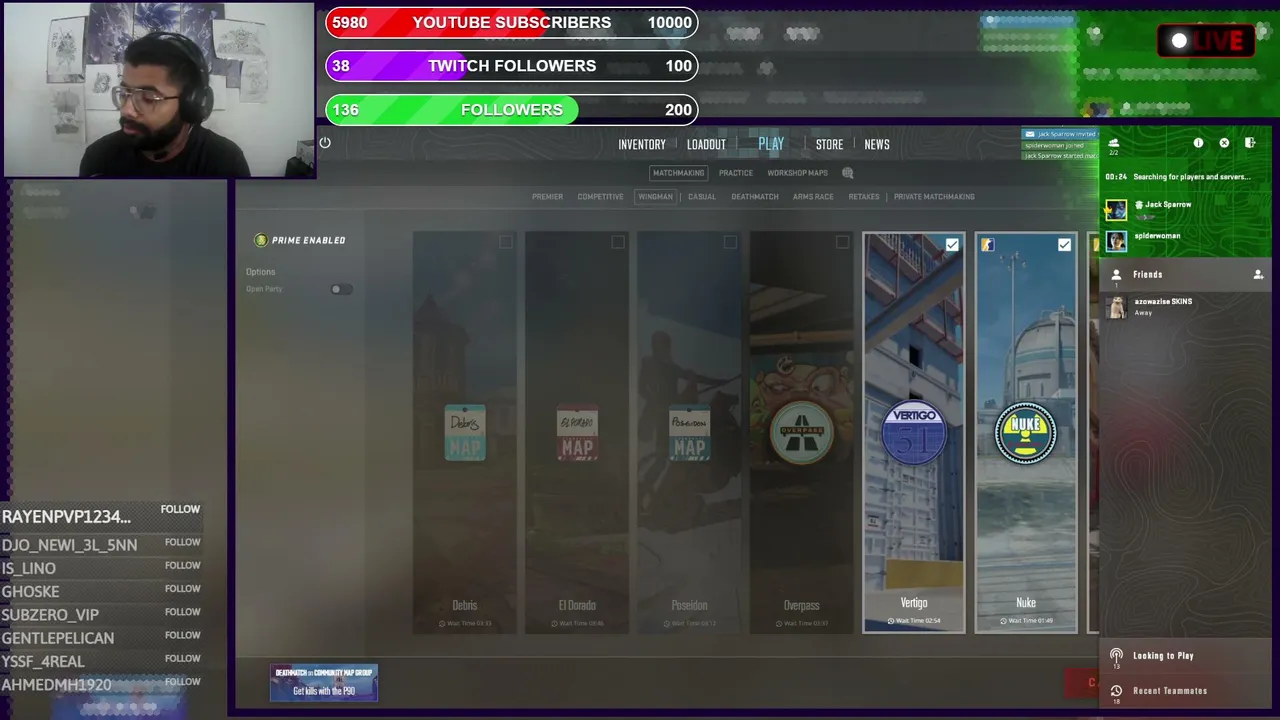This screenshot has height=720, width=1280.
Task: Select the Deathmatch game mode
Action: [755, 197]
